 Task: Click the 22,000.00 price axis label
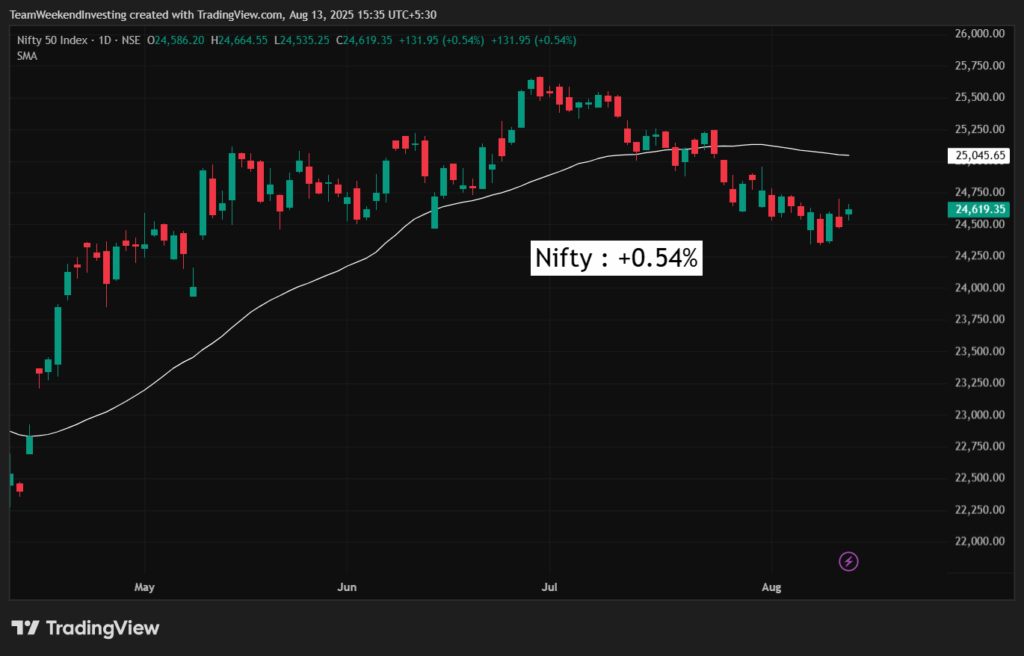click(980, 541)
